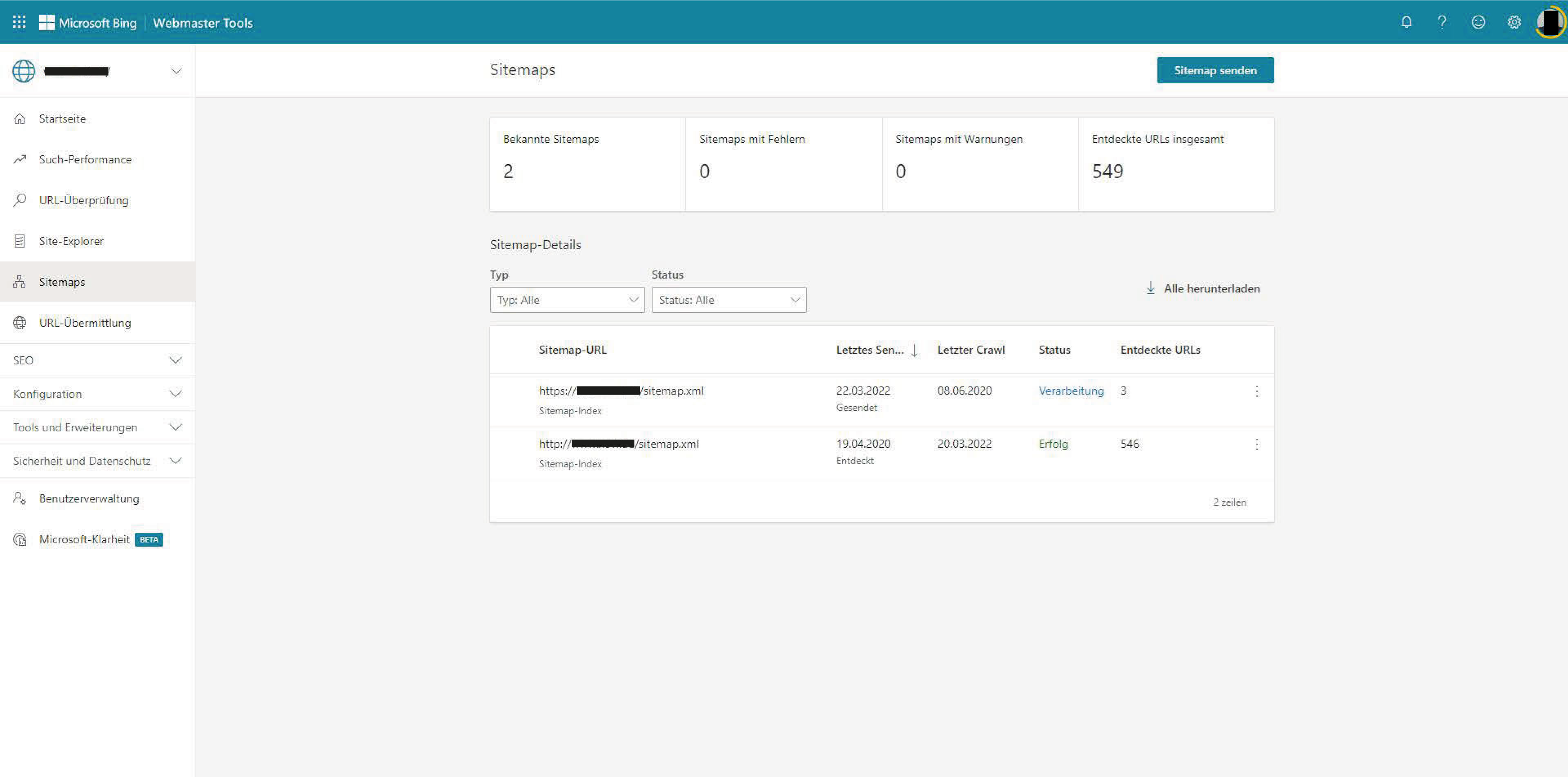Open the help question mark icon
The height and width of the screenshot is (777, 1568).
1442,22
